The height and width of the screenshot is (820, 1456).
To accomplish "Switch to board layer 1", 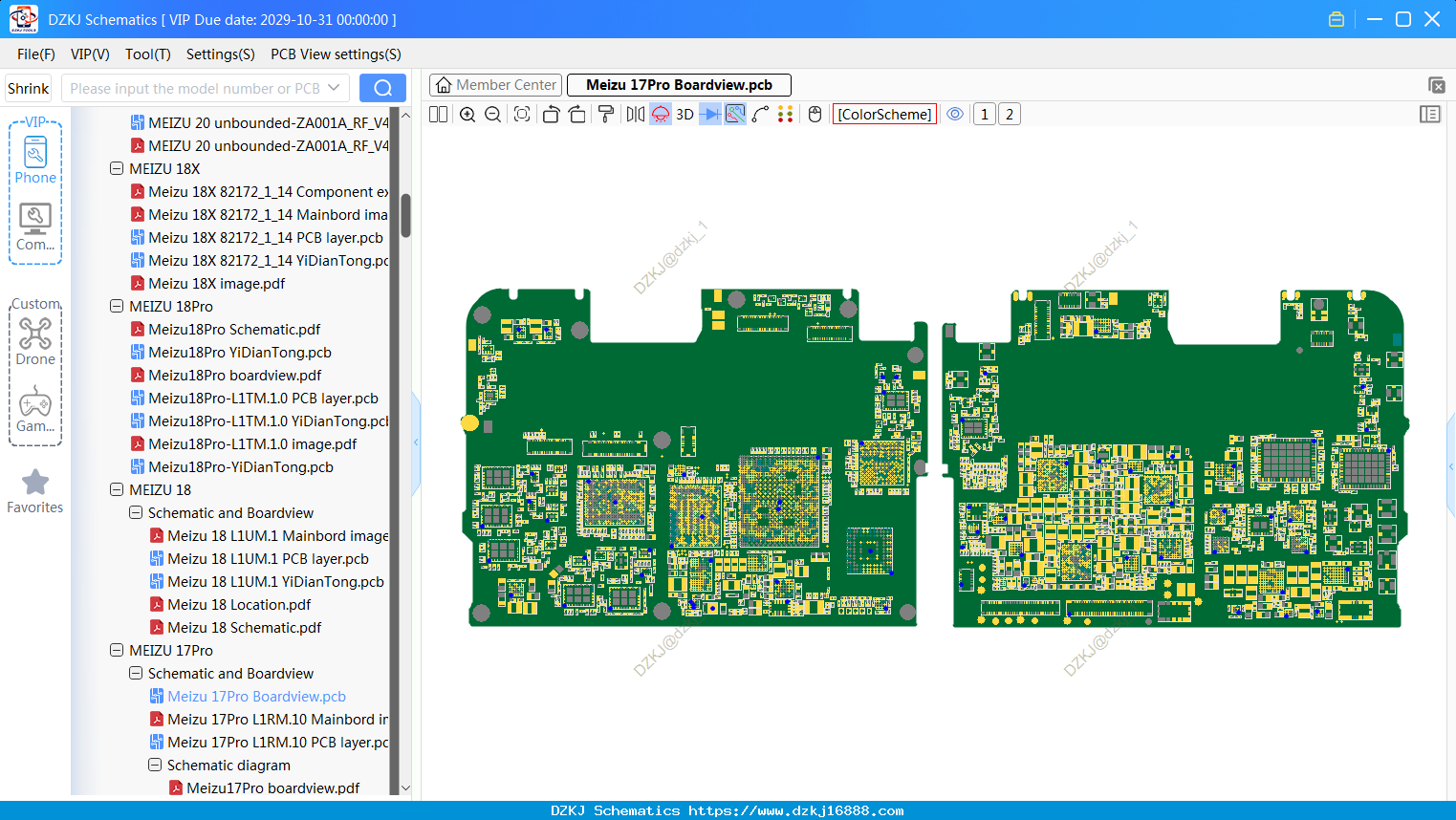I will pyautogui.click(x=985, y=115).
